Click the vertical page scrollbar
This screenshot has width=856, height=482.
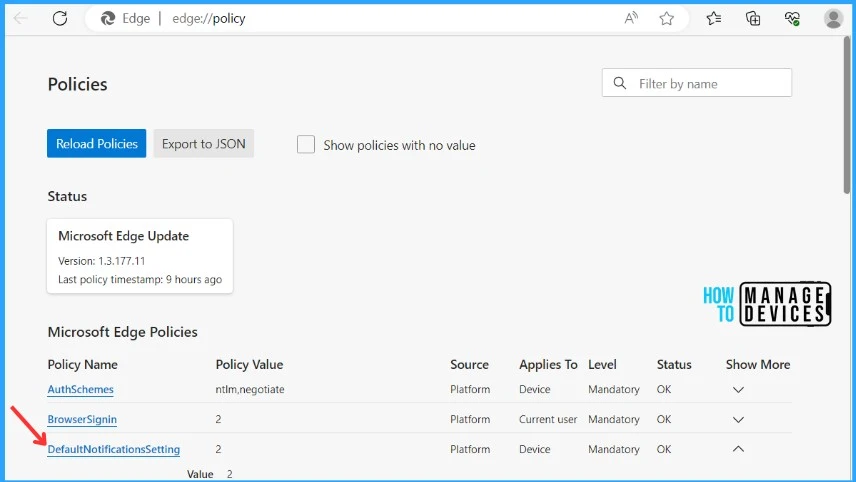click(x=846, y=115)
